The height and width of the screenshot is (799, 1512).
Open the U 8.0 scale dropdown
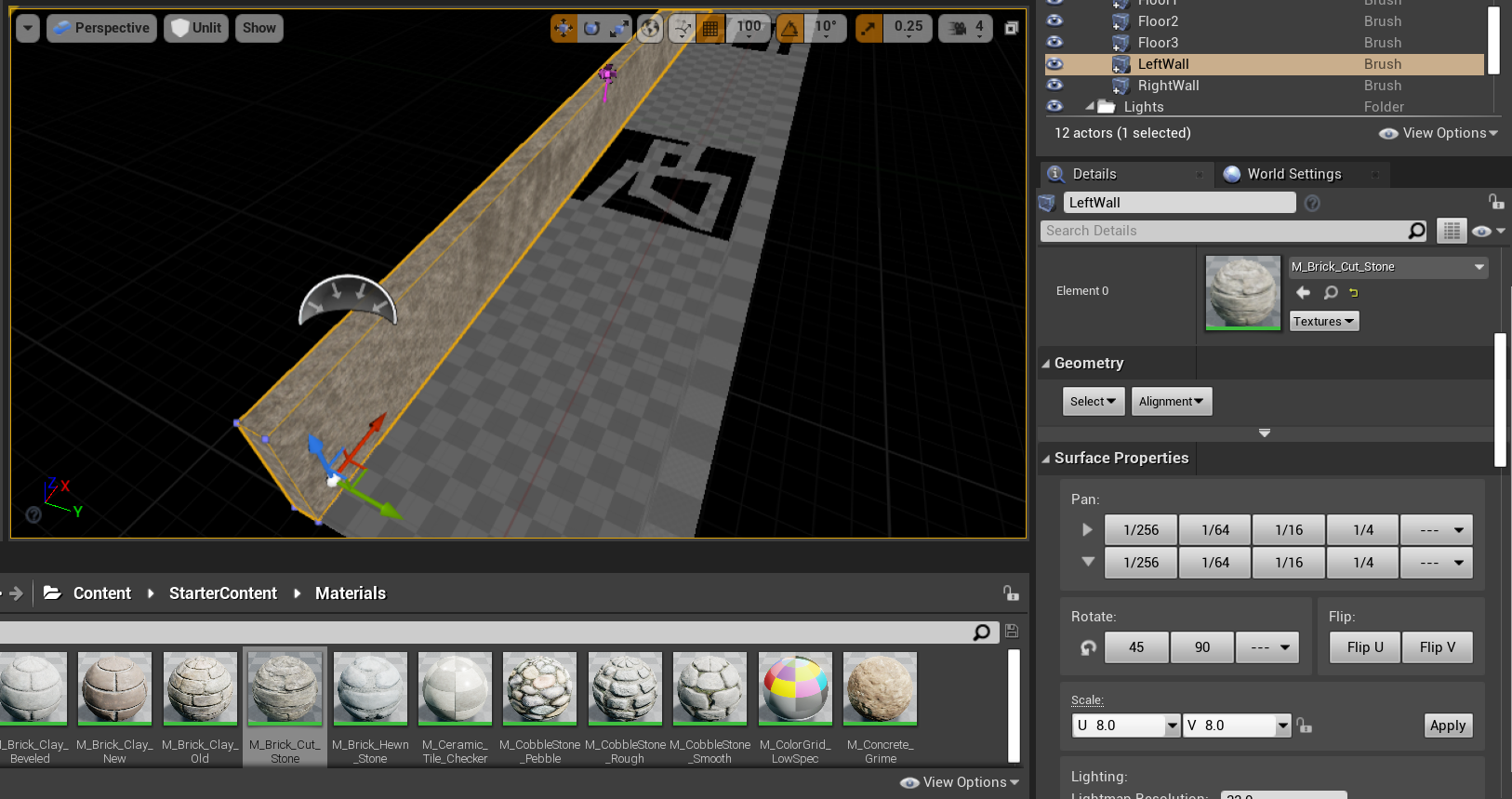1173,726
